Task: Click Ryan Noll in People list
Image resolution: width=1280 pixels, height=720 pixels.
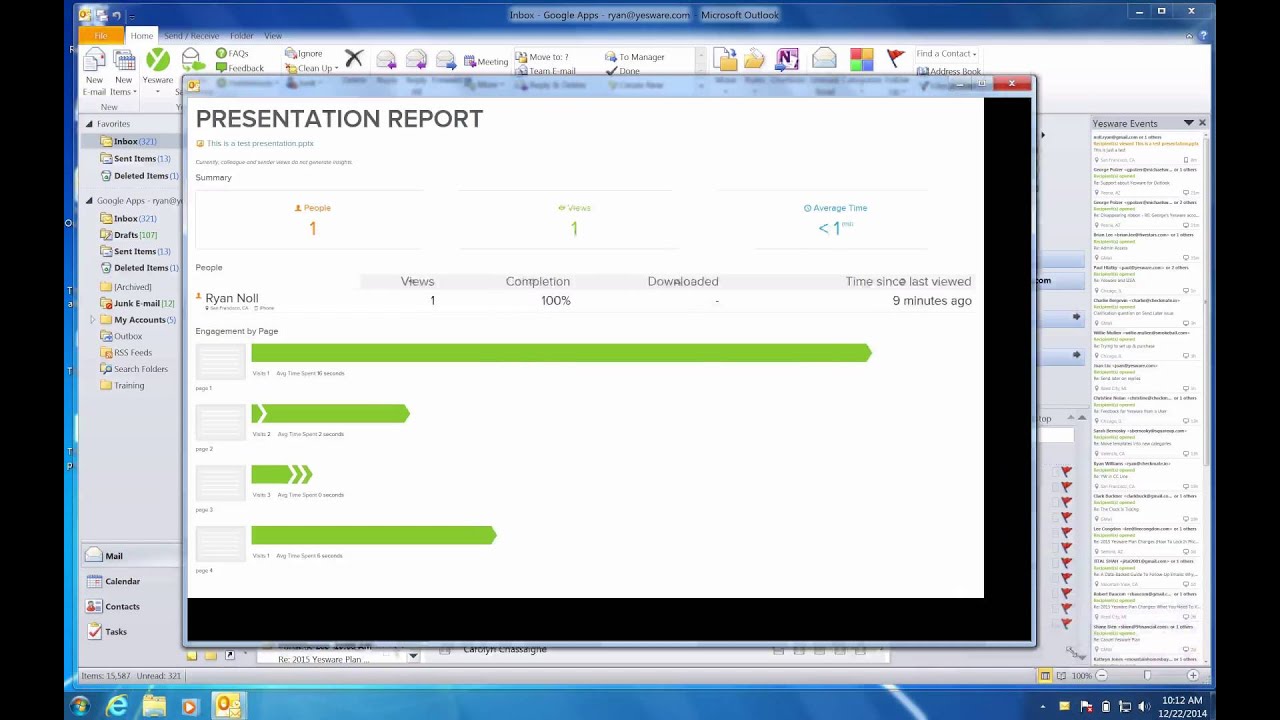Action: (231, 298)
